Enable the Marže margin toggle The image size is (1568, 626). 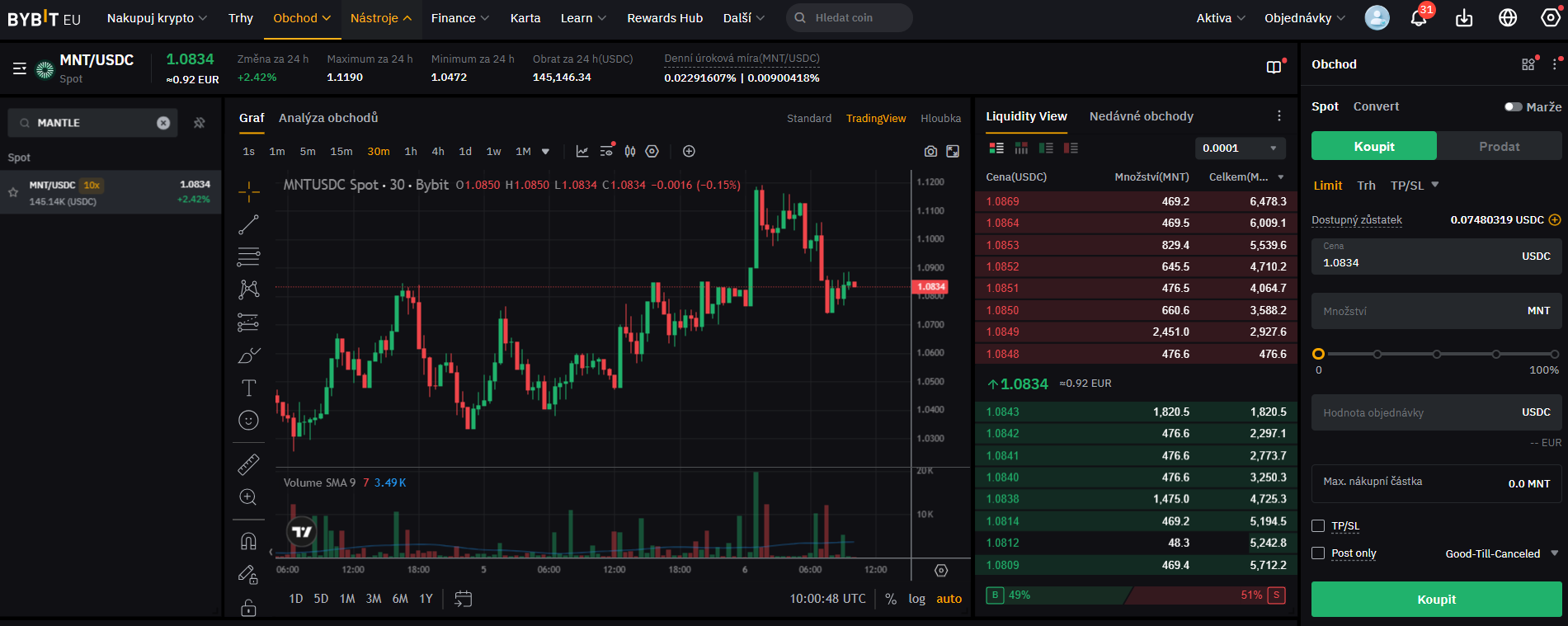1513,107
